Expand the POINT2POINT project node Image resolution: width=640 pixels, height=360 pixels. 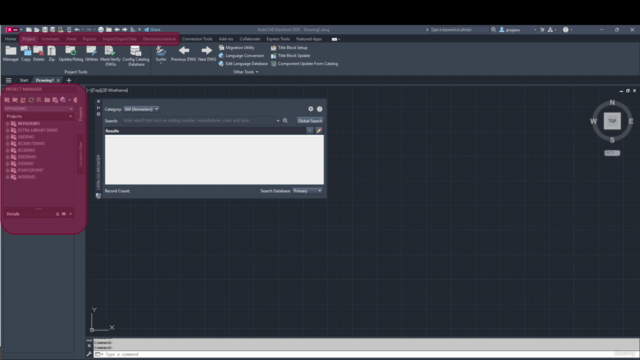[7, 170]
